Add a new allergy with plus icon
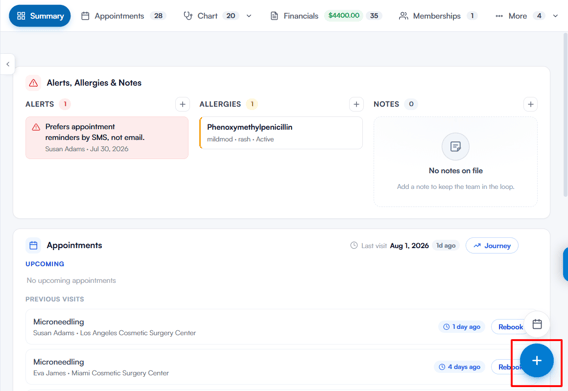 356,104
